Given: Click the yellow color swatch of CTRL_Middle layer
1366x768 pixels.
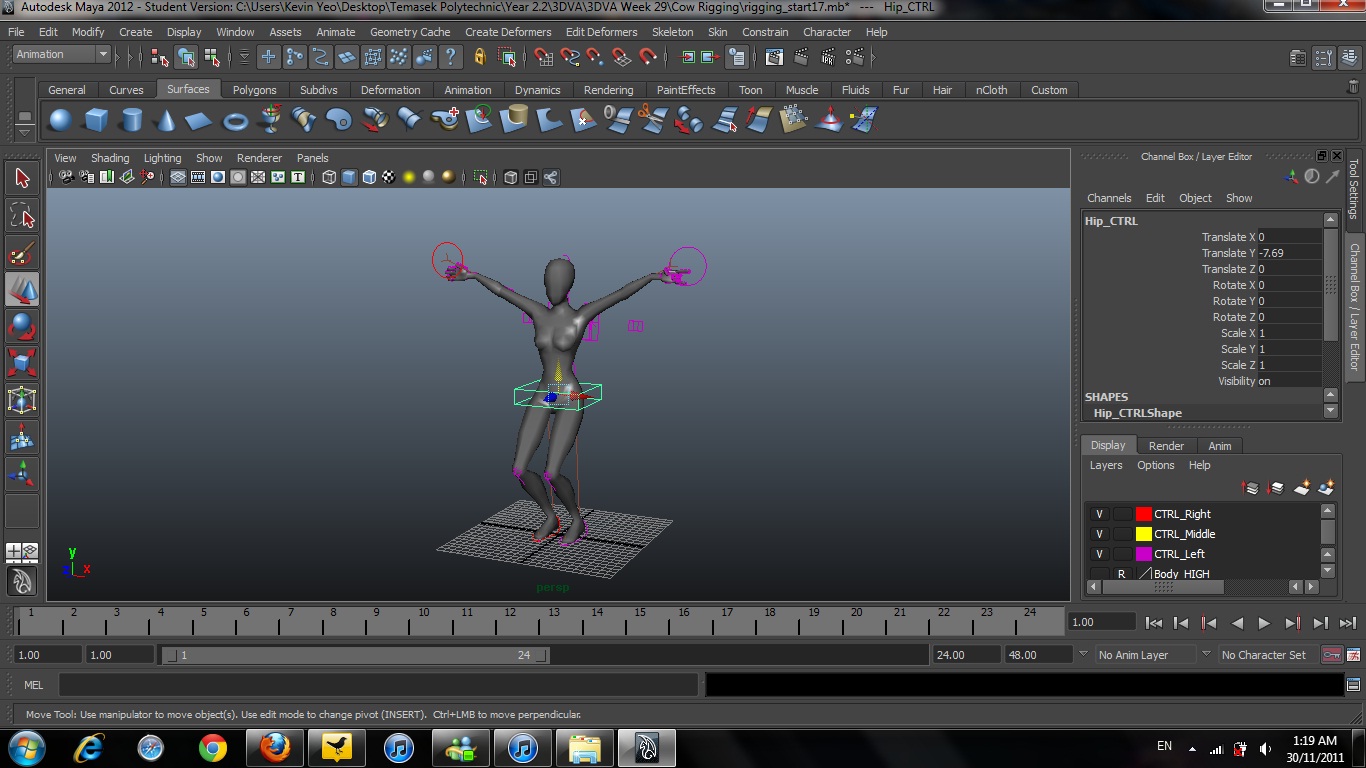Looking at the screenshot, I should pyautogui.click(x=1143, y=533).
